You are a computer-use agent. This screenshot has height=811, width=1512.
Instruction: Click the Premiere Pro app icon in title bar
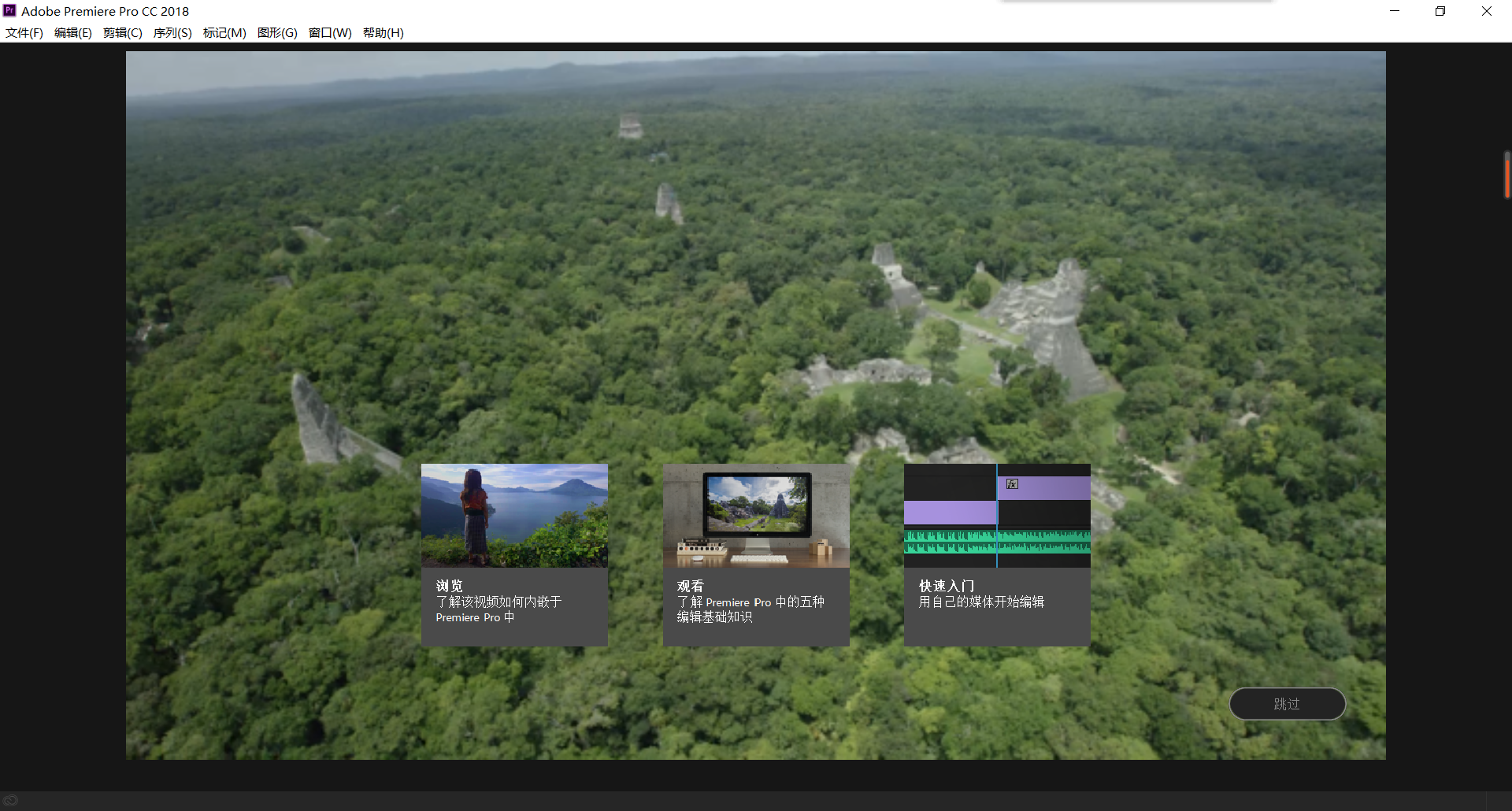[9, 10]
